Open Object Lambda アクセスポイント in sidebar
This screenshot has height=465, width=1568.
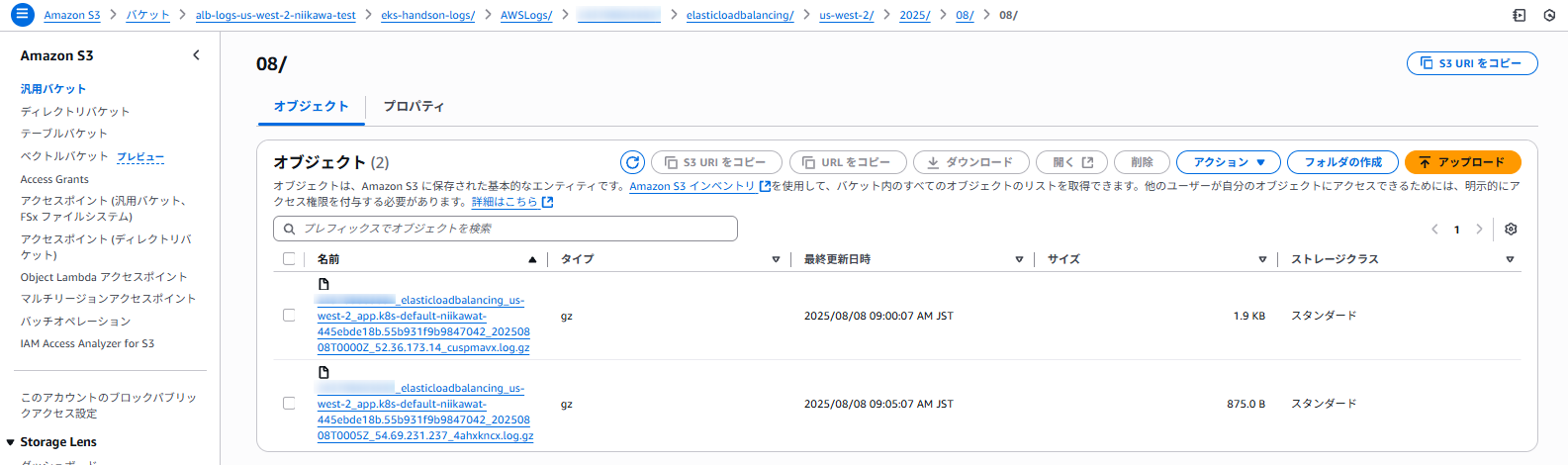click(104, 277)
